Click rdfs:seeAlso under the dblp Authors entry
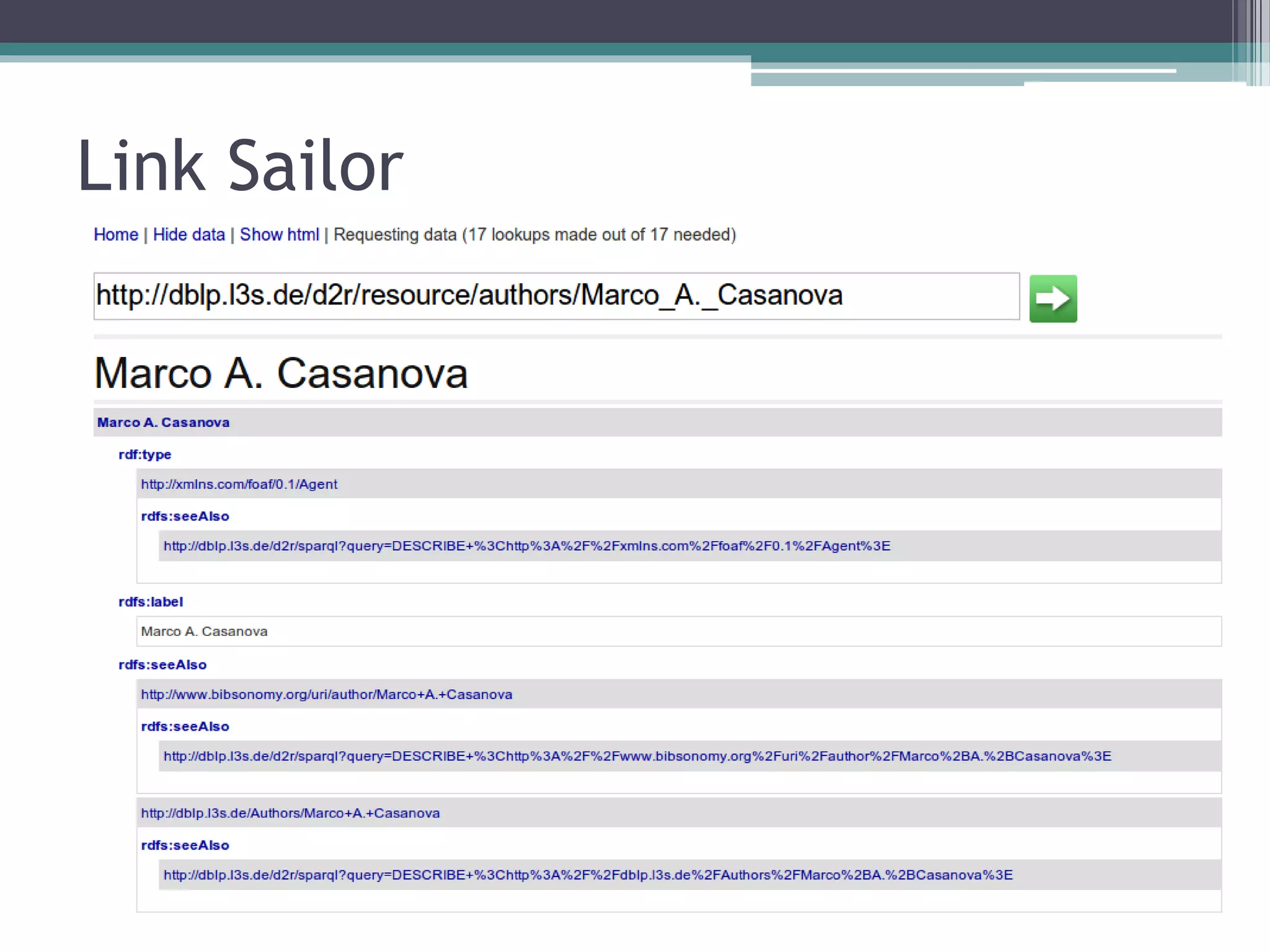The image size is (1270, 952). (x=185, y=845)
